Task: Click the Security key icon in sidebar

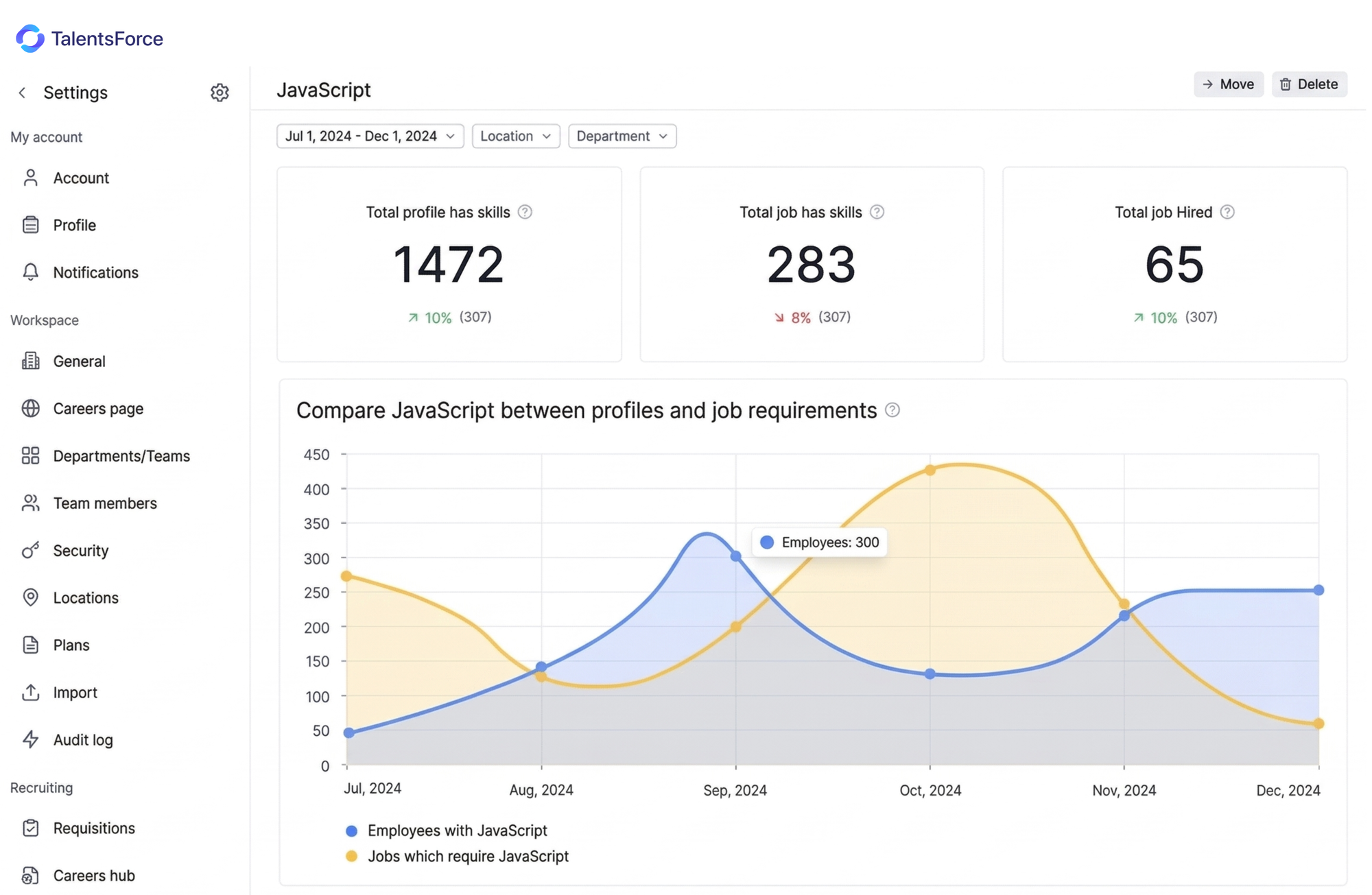Action: point(30,550)
